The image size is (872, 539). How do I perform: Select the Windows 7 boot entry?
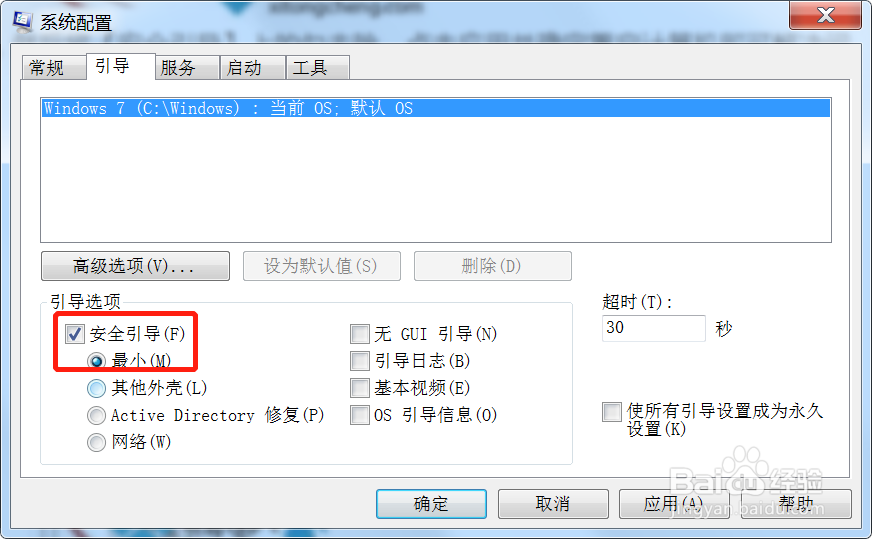436,108
